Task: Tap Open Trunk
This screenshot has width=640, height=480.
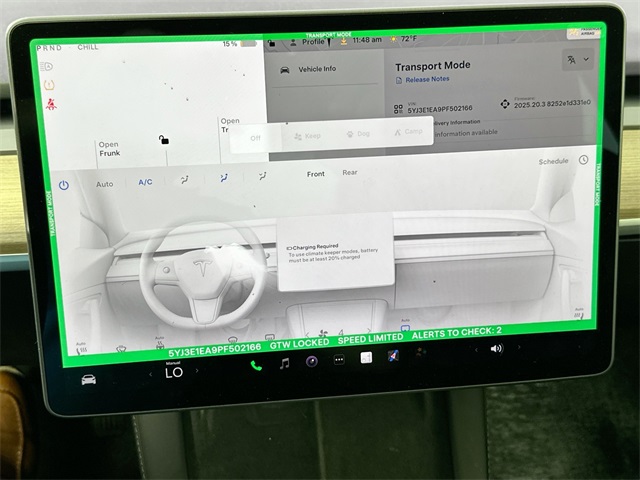Action: click(x=230, y=125)
